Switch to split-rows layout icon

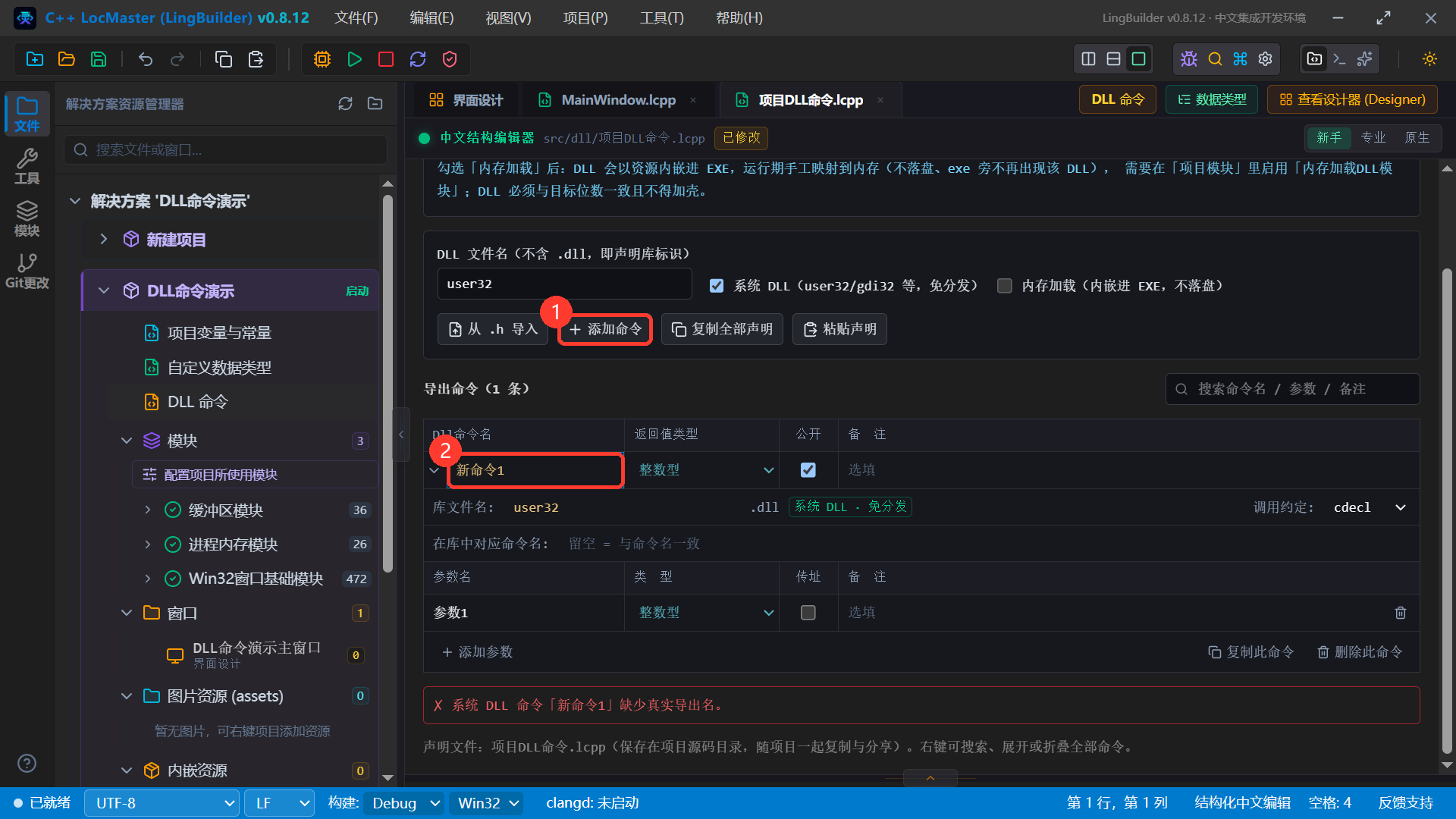tap(1113, 59)
